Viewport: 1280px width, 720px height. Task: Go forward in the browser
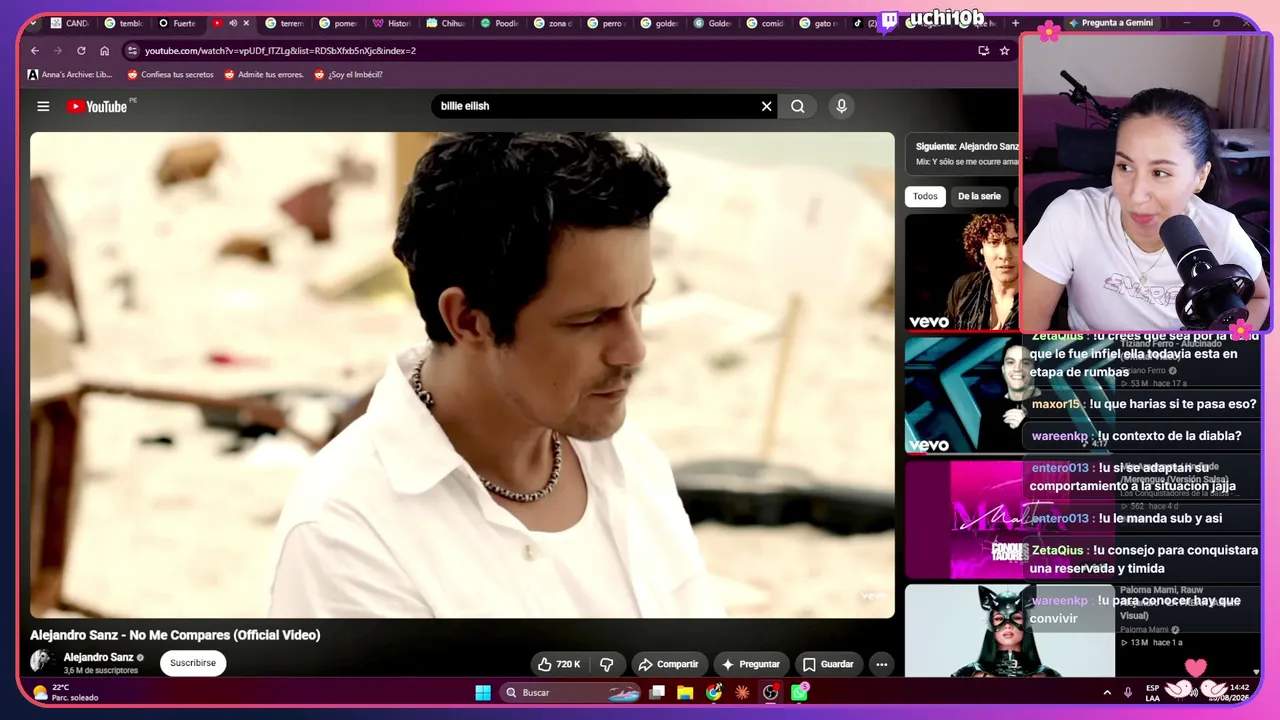[58, 51]
